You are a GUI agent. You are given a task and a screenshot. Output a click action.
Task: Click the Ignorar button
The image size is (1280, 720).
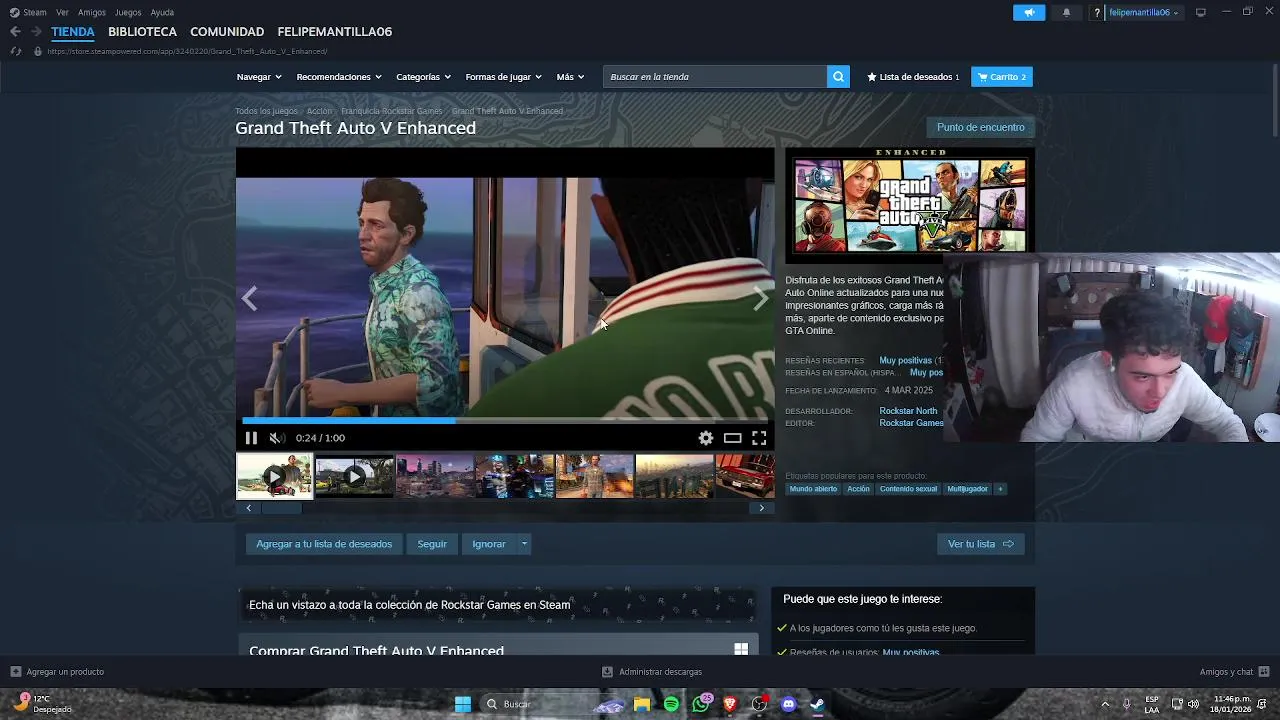click(489, 544)
